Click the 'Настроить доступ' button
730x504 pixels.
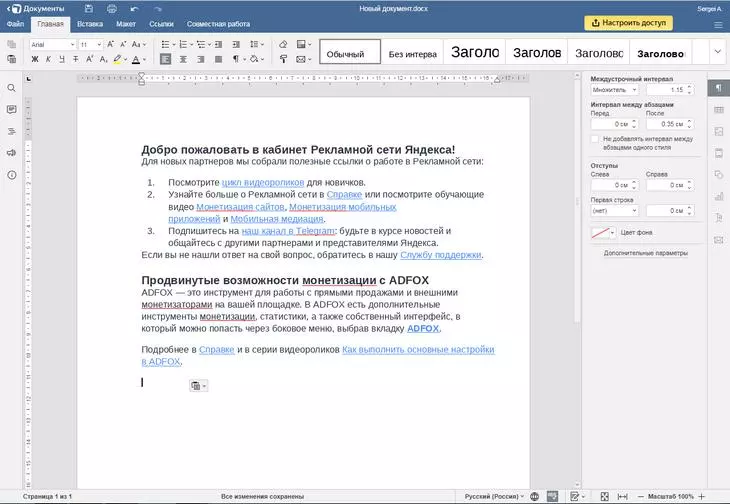coord(629,23)
